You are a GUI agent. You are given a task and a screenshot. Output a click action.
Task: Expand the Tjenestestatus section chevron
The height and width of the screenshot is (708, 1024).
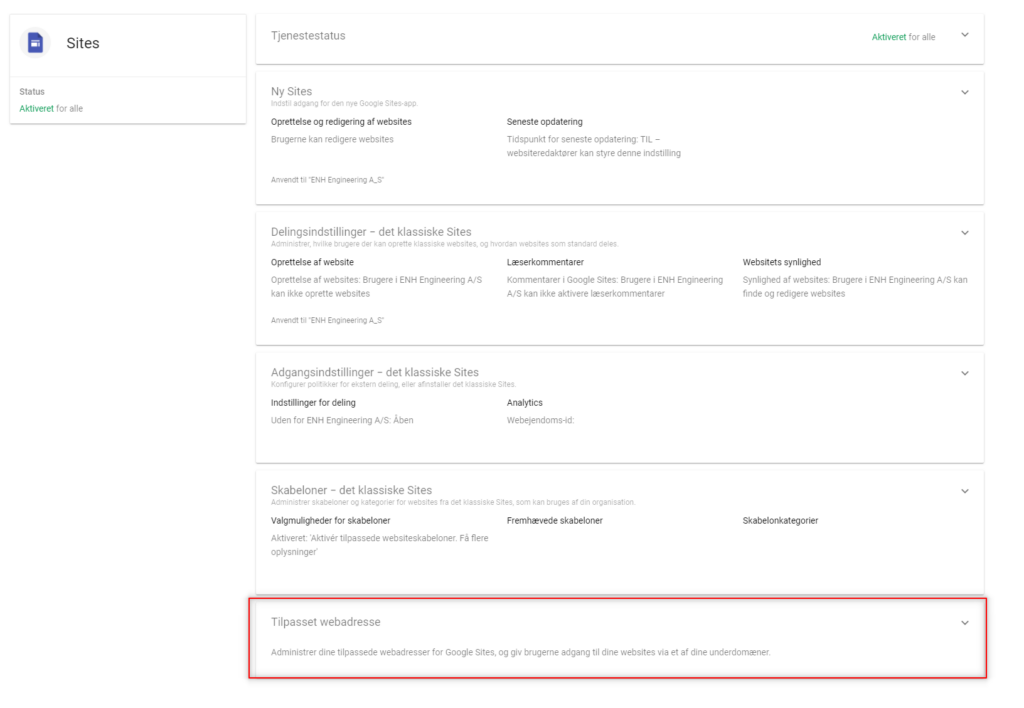coord(965,35)
